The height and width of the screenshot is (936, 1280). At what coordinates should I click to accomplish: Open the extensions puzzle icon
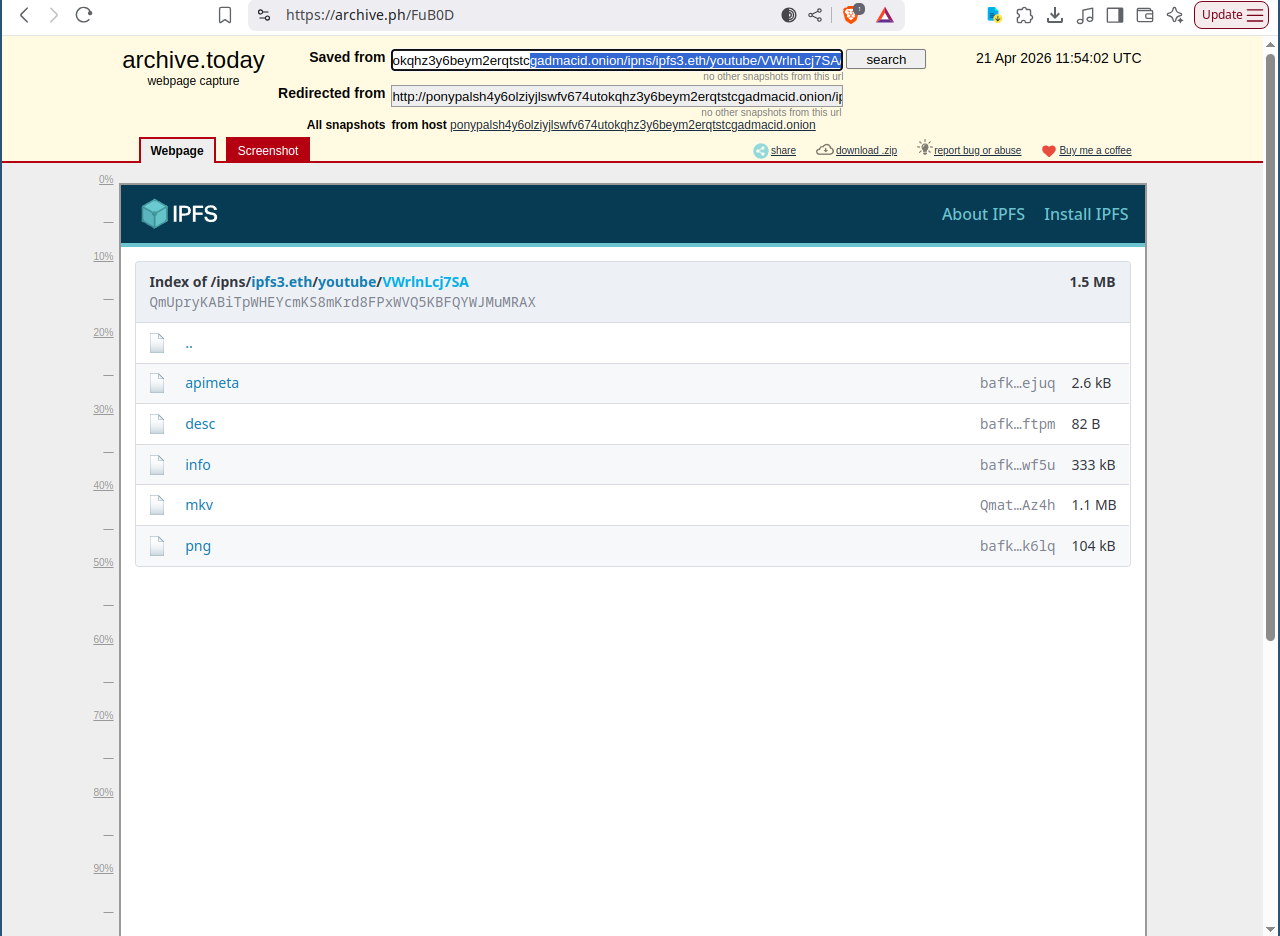(x=1024, y=15)
